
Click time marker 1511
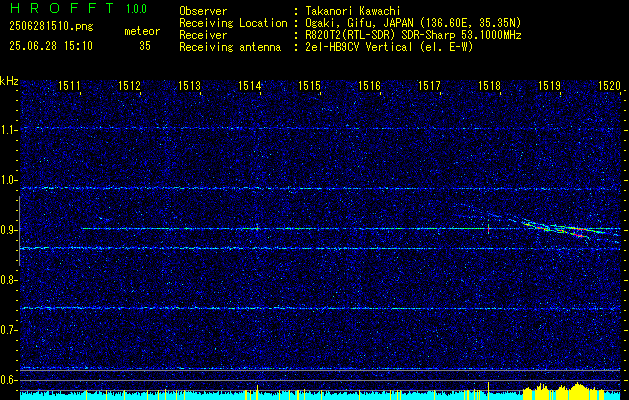coord(69,85)
